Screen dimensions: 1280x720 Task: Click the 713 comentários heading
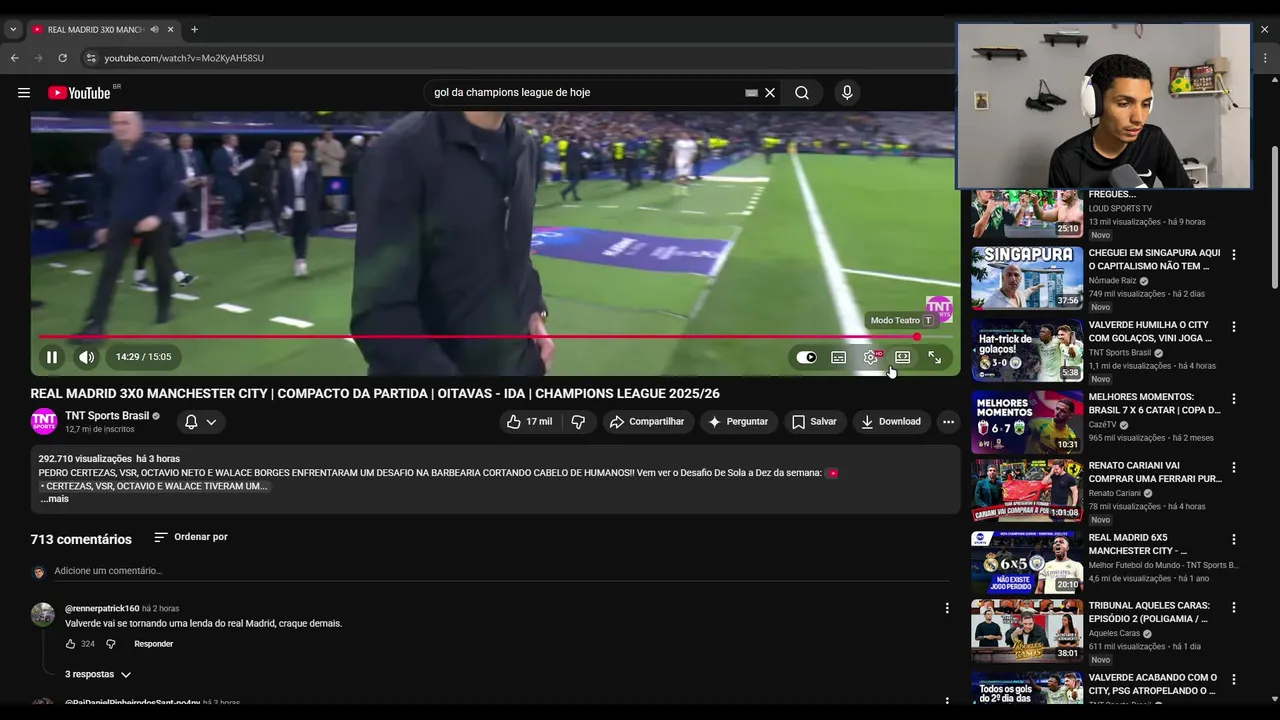[81, 539]
